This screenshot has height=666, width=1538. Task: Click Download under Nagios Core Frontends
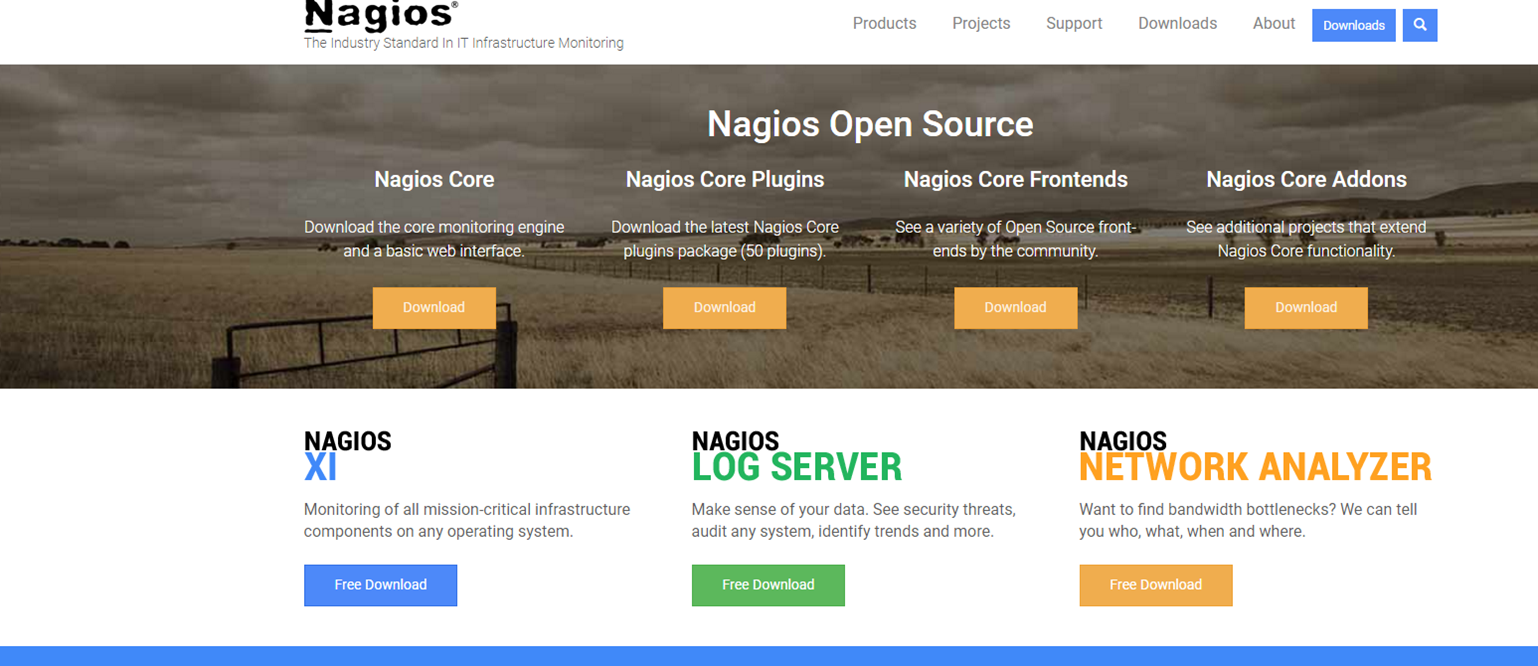[x=1015, y=308]
